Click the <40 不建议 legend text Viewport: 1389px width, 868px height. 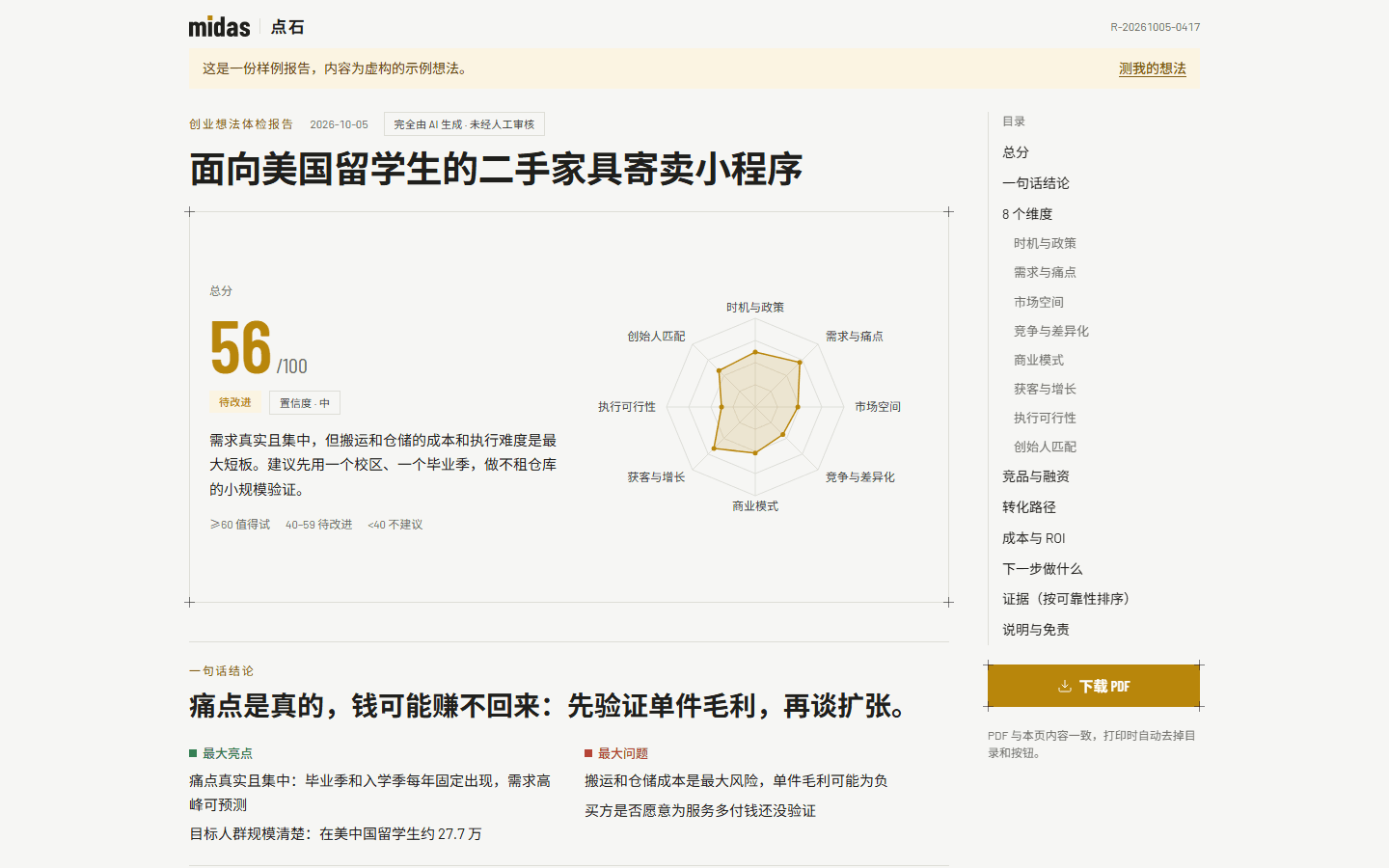[x=395, y=525]
